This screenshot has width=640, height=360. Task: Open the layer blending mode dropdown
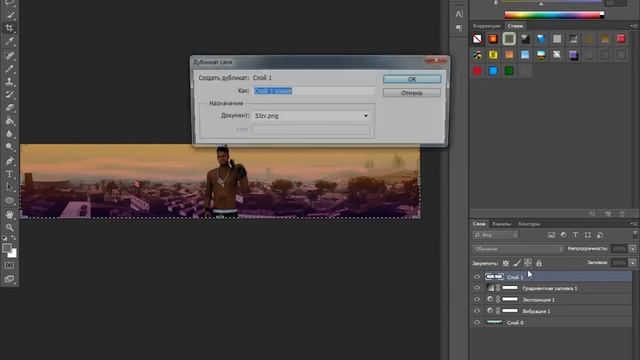[x=518, y=249]
